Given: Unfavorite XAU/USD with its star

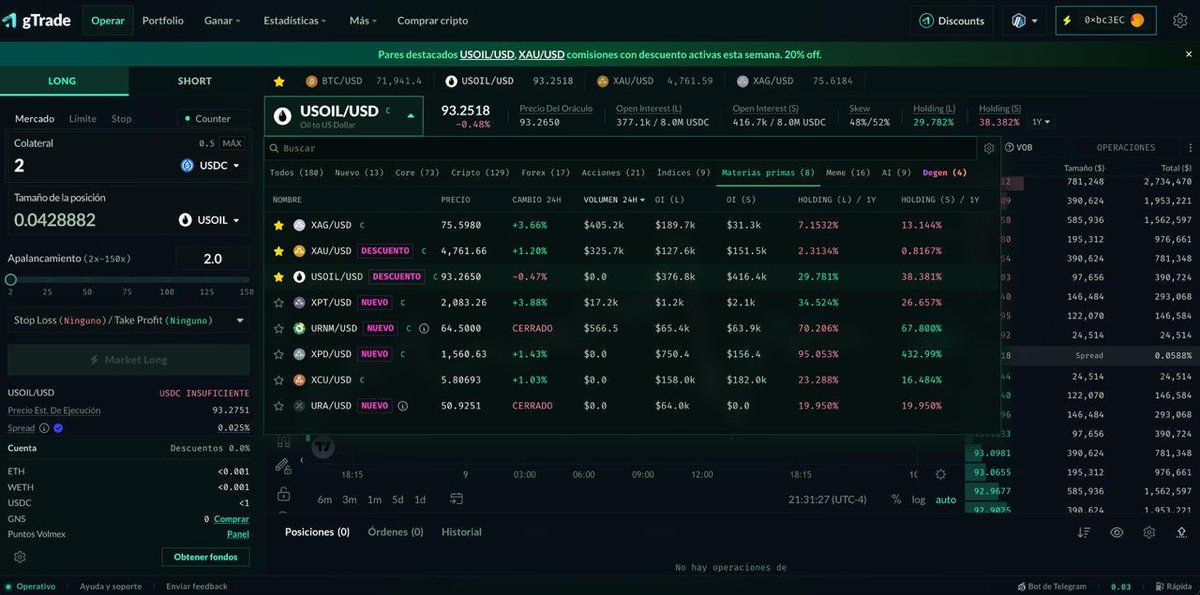Looking at the screenshot, I should (x=279, y=250).
